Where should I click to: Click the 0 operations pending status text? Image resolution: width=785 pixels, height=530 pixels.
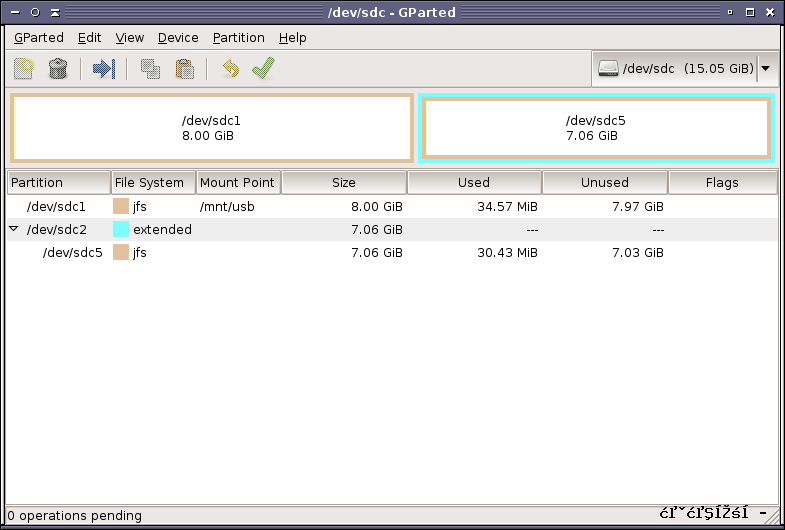[75, 515]
